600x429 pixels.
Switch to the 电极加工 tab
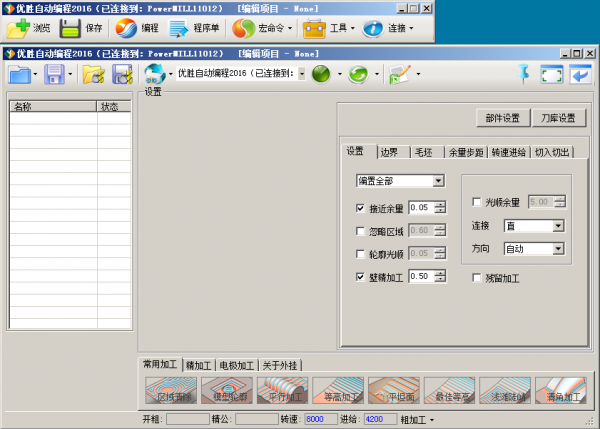point(237,365)
